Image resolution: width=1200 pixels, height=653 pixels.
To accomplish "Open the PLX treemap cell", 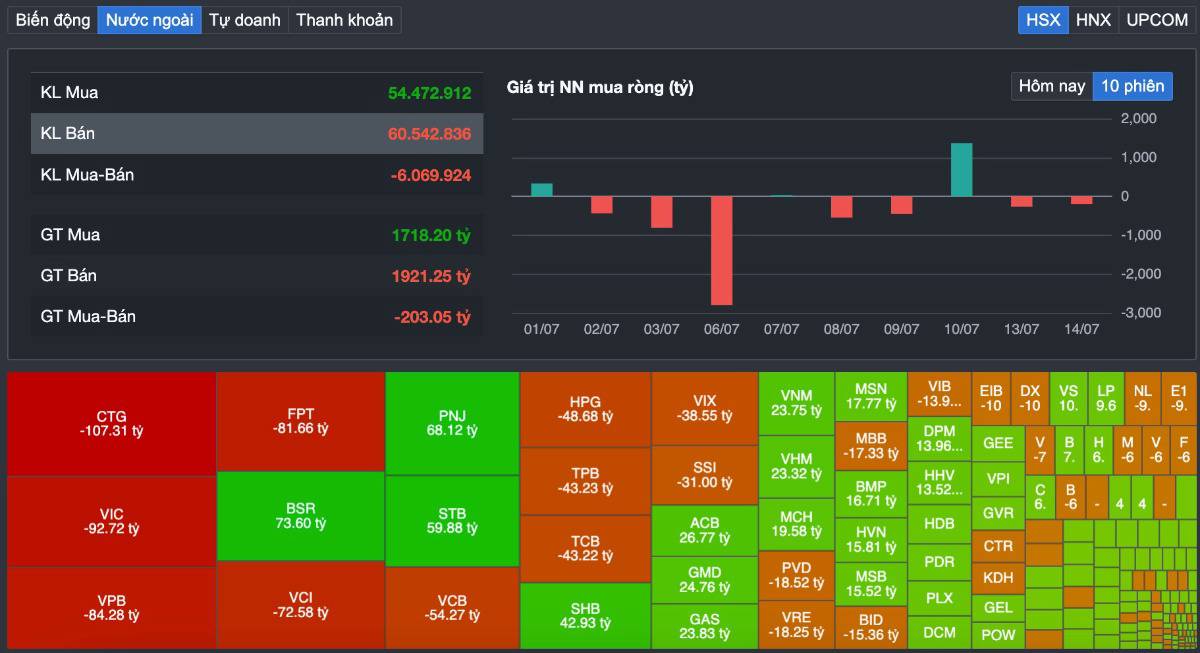I will coord(939,598).
